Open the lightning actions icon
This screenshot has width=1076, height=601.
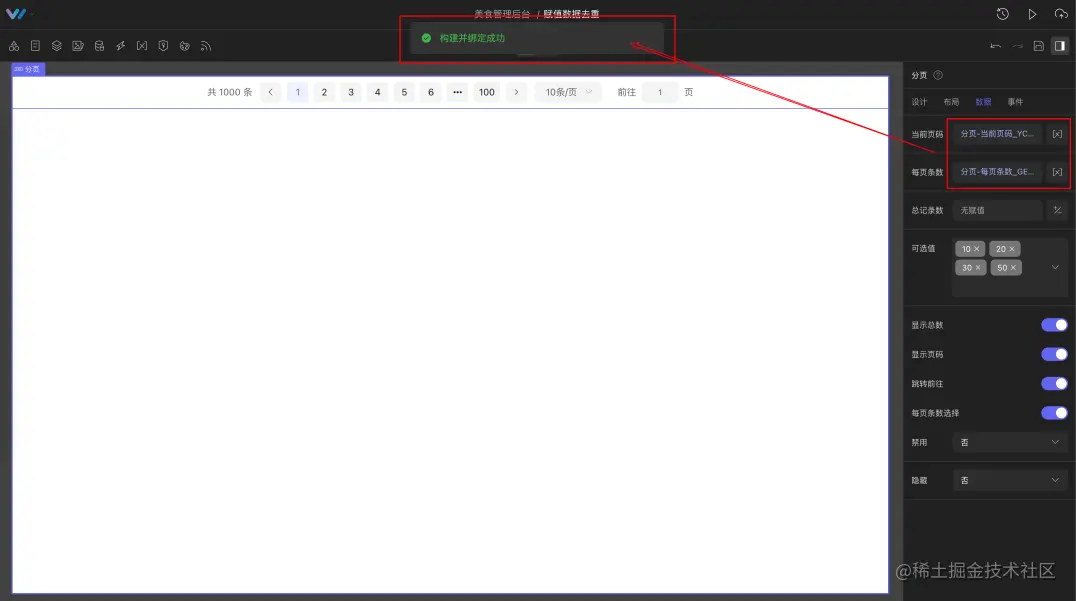point(121,46)
